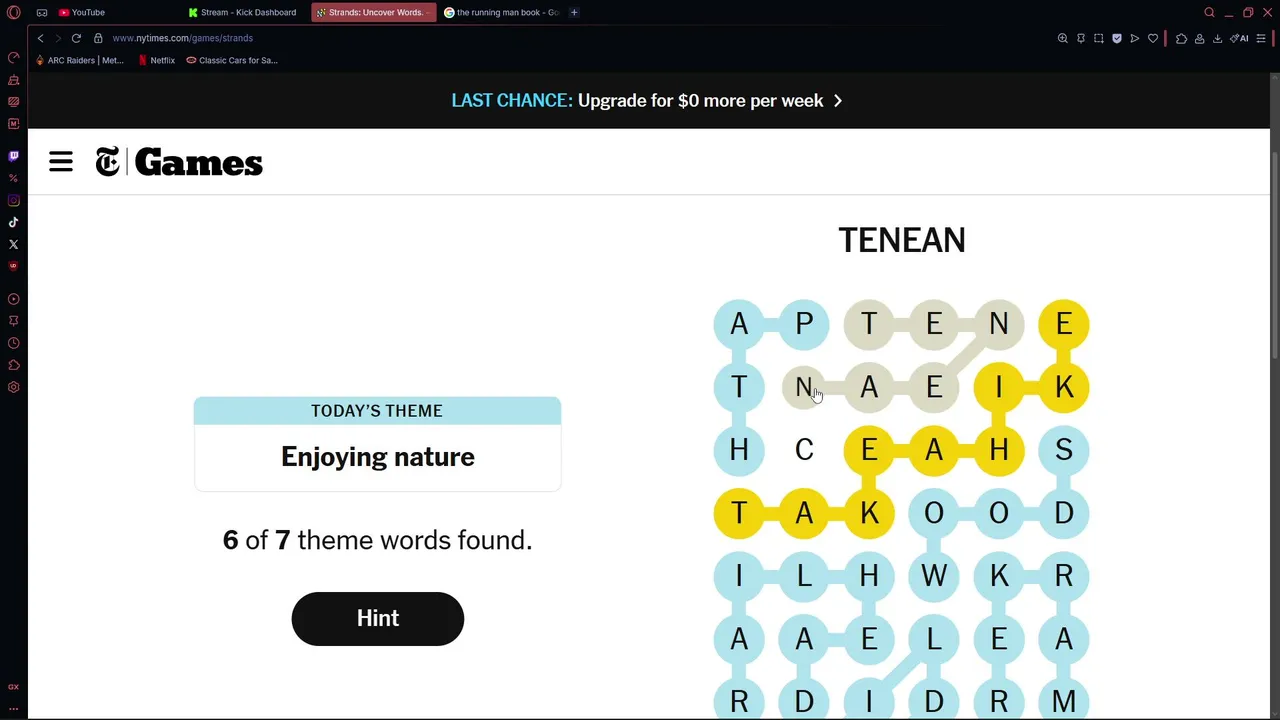Click the current guess text TENEAN
The width and height of the screenshot is (1280, 720).
coord(902,240)
